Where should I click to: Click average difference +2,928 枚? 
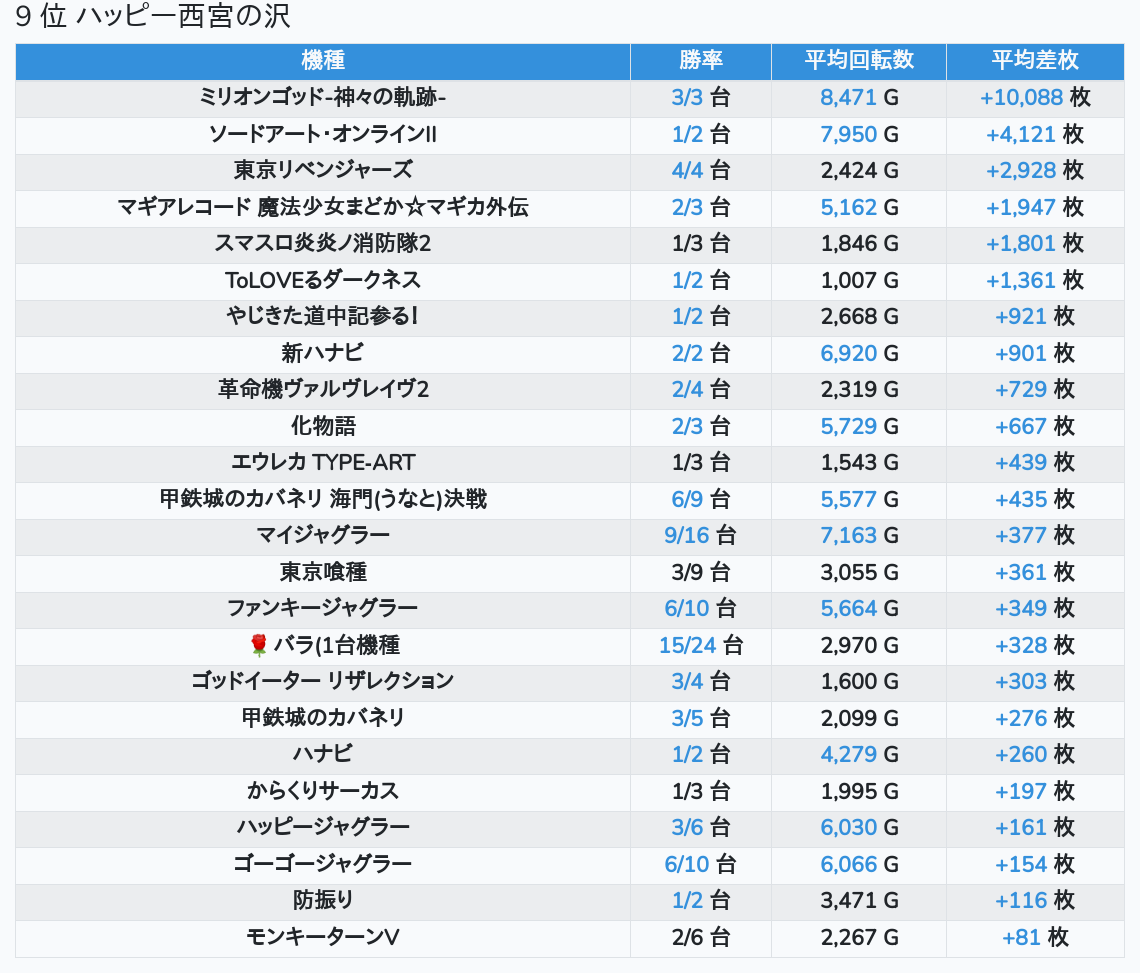(x=1035, y=170)
